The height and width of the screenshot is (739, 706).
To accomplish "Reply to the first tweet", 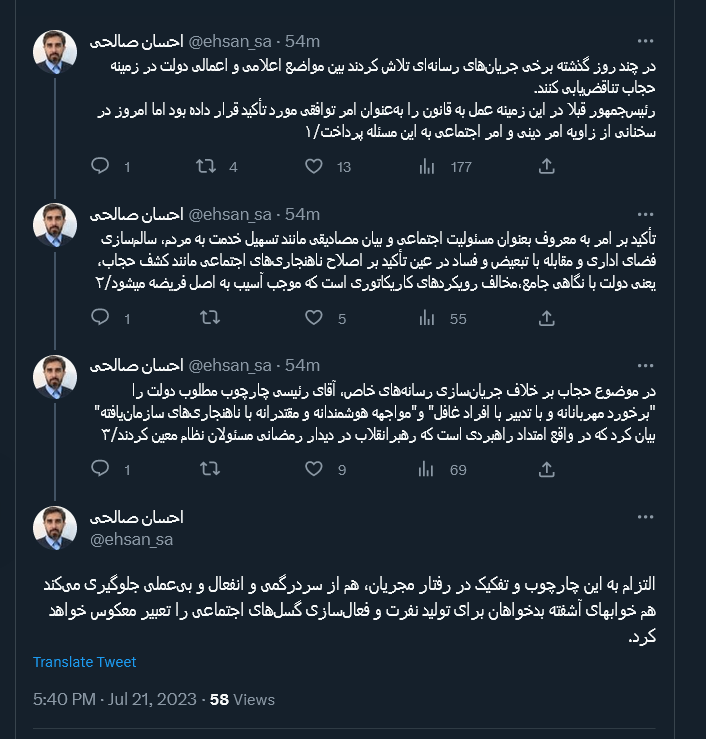I will point(99,167).
